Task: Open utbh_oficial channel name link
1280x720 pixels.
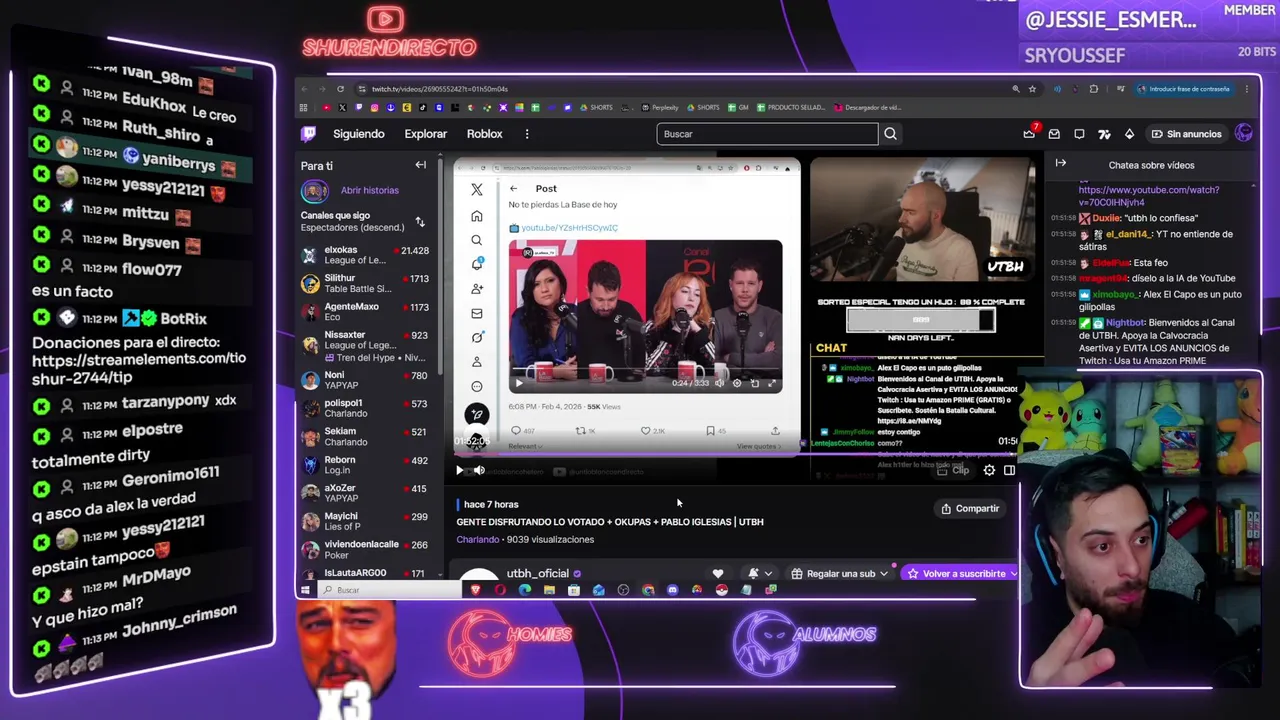Action: [x=537, y=573]
